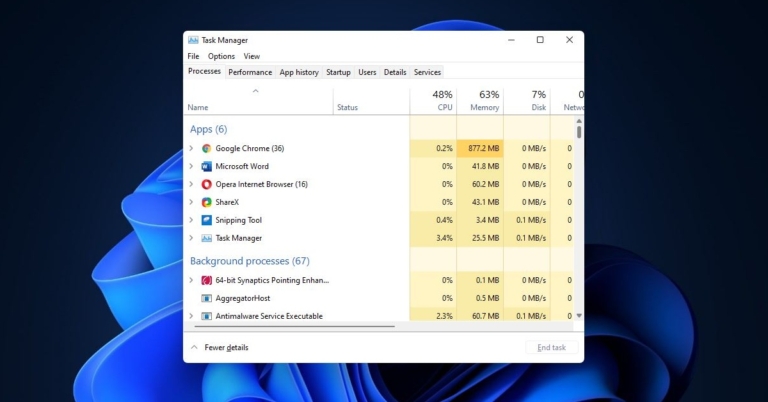Switch to the App history tab

pyautogui.click(x=299, y=72)
